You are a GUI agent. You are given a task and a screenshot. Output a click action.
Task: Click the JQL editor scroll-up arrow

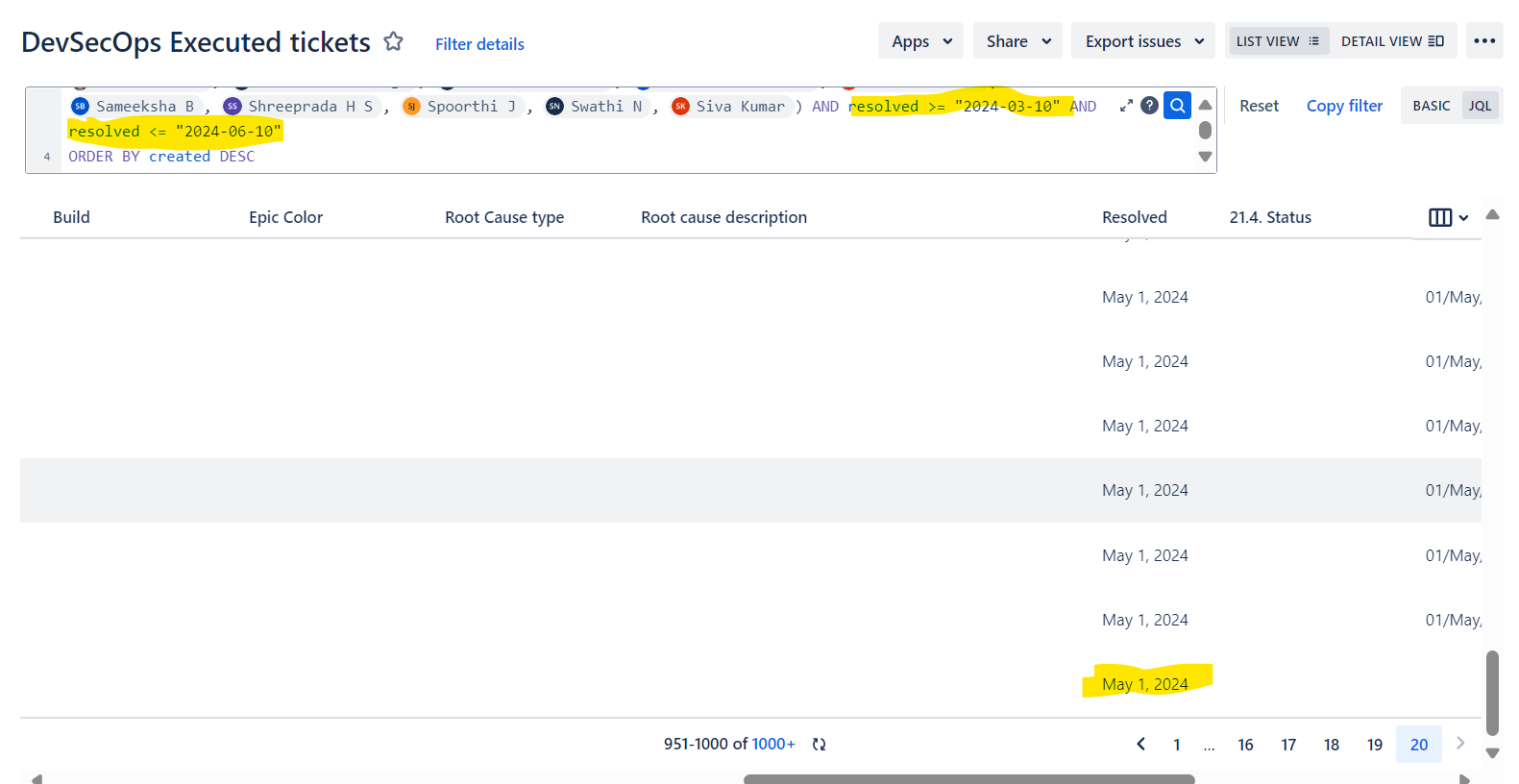coord(1205,105)
